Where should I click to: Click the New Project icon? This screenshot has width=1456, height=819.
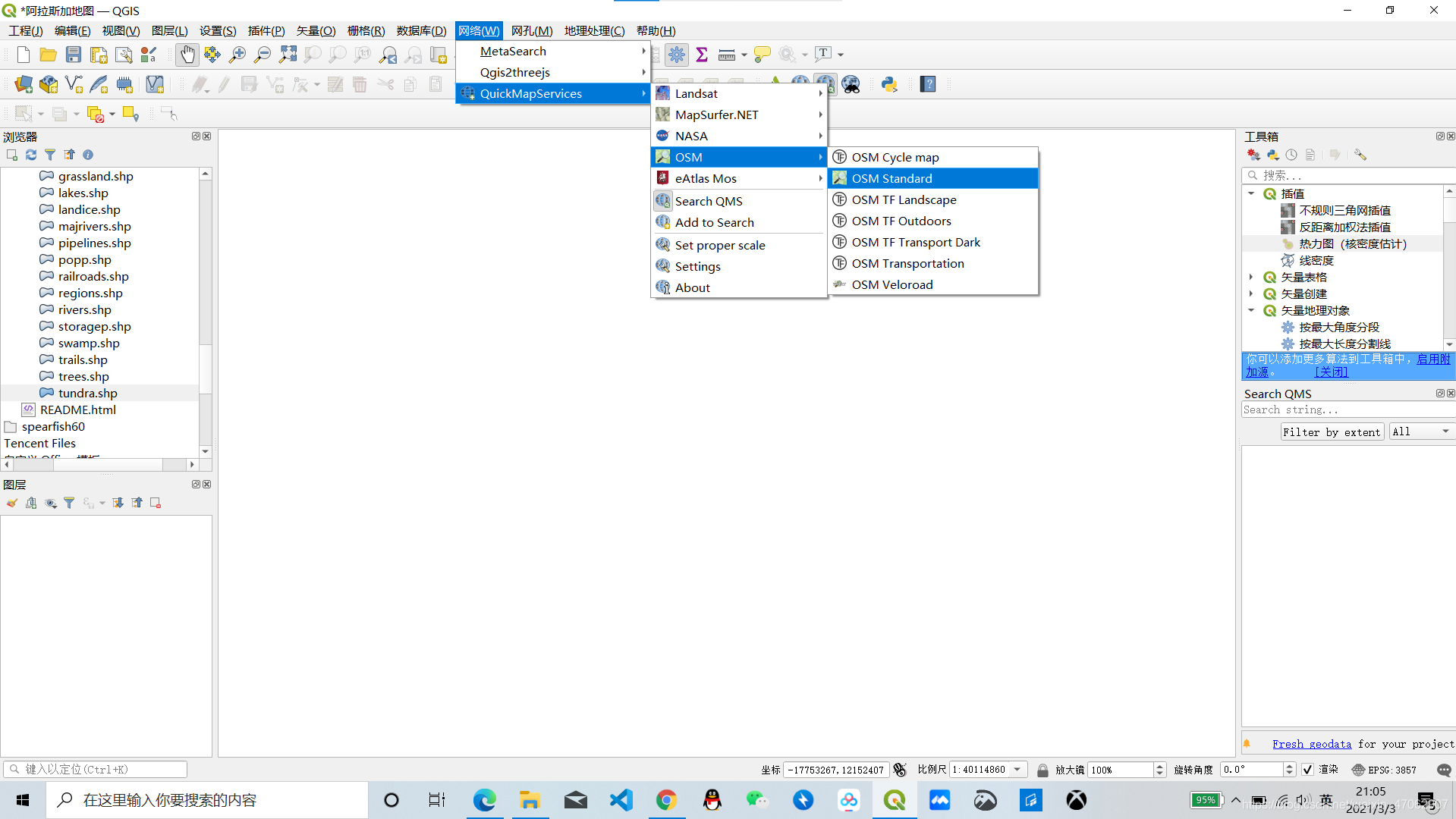(24, 55)
